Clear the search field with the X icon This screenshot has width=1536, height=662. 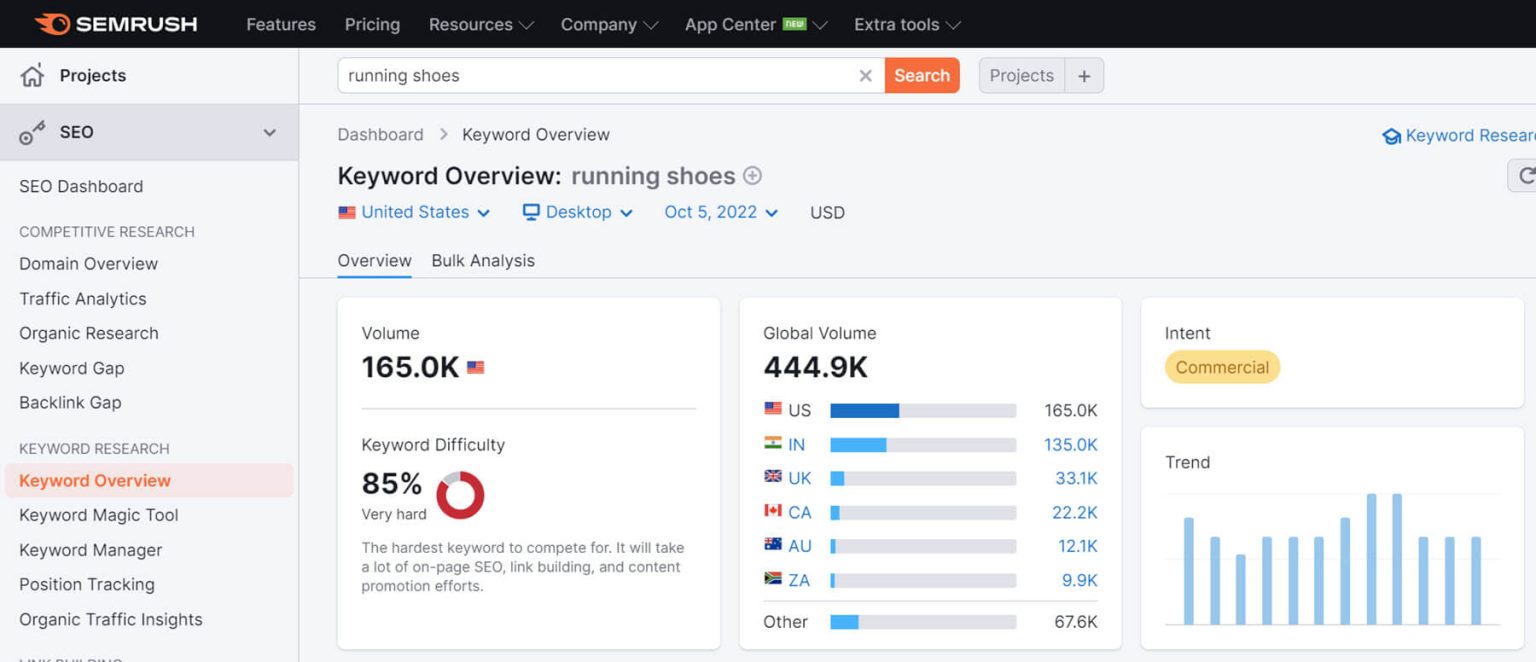point(865,75)
